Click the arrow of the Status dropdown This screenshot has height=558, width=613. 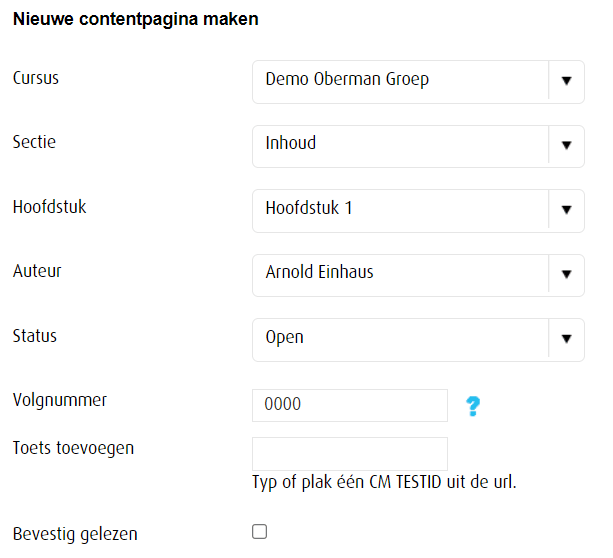566,339
